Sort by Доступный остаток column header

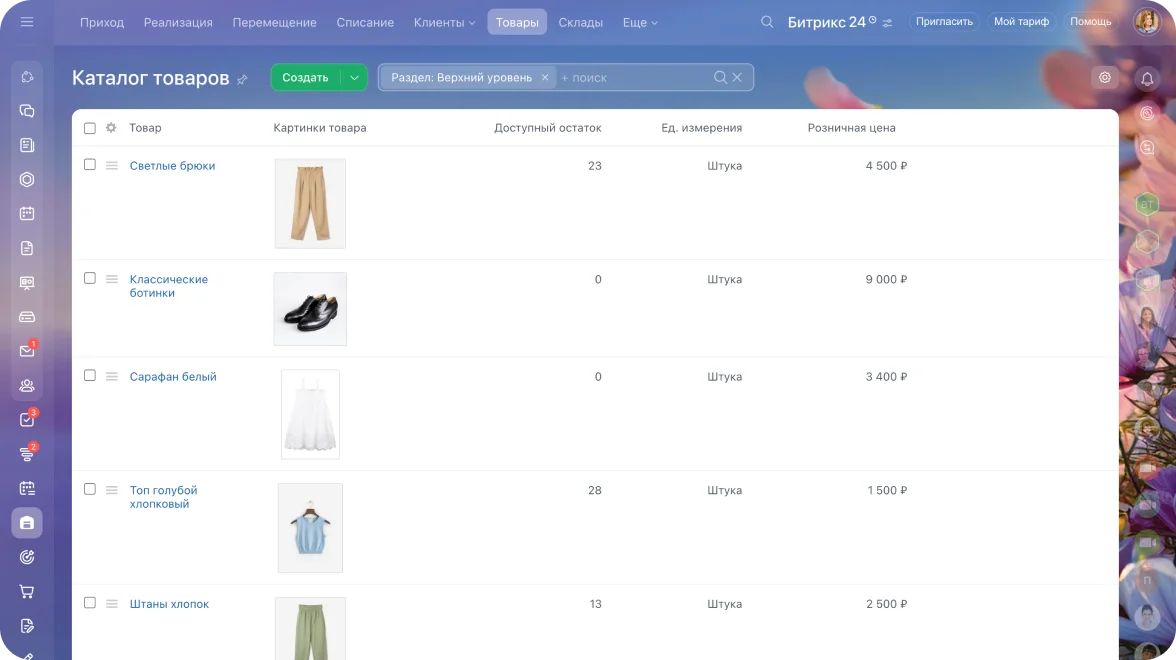(548, 128)
